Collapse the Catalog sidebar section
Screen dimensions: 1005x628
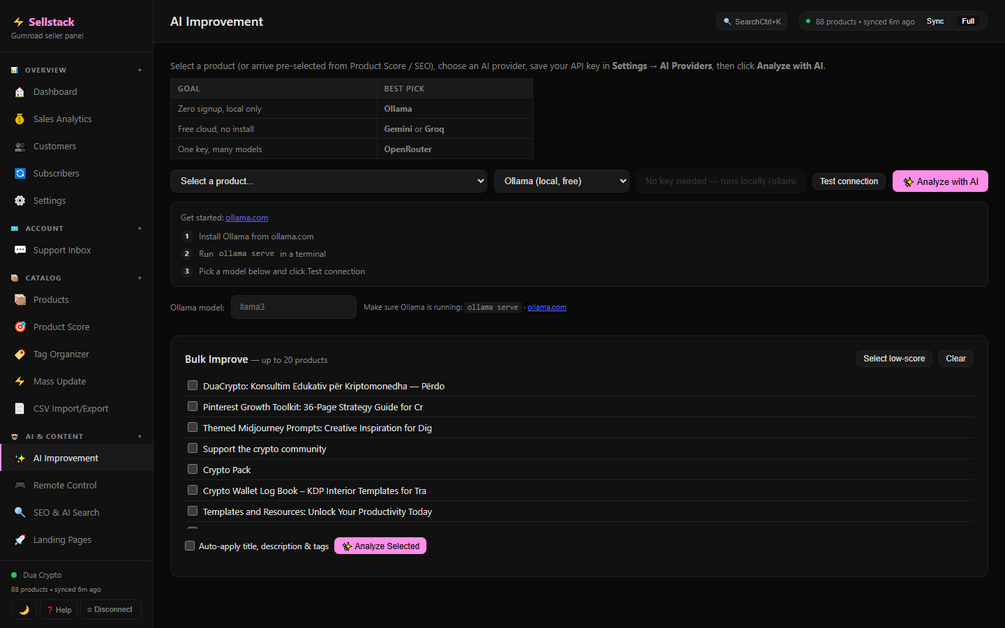pyautogui.click(x=140, y=278)
